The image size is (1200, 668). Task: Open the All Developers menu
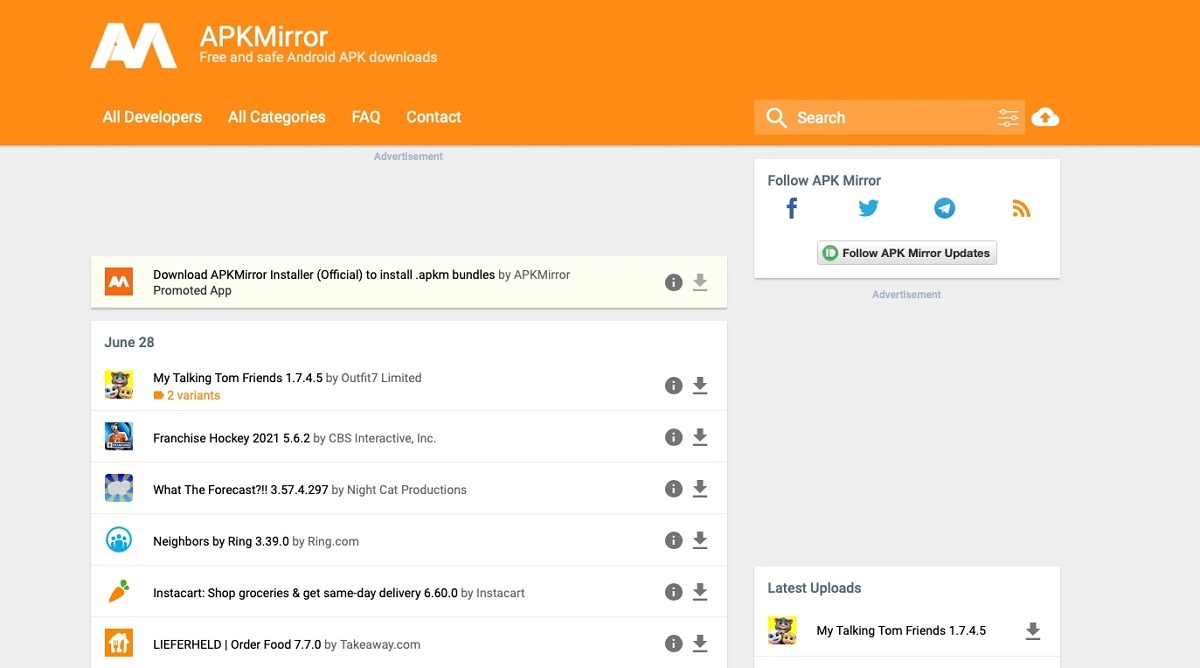[x=152, y=117]
